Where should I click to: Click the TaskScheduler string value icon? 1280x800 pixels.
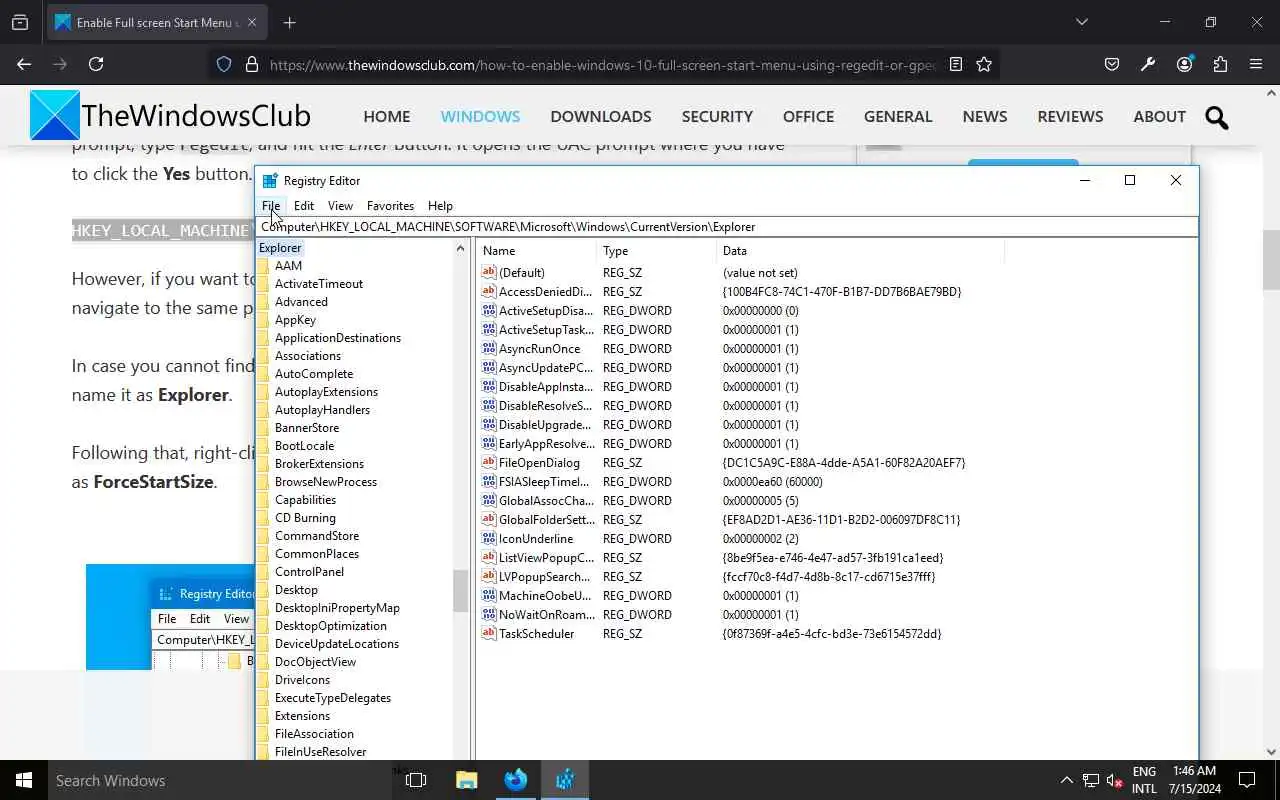pos(489,633)
